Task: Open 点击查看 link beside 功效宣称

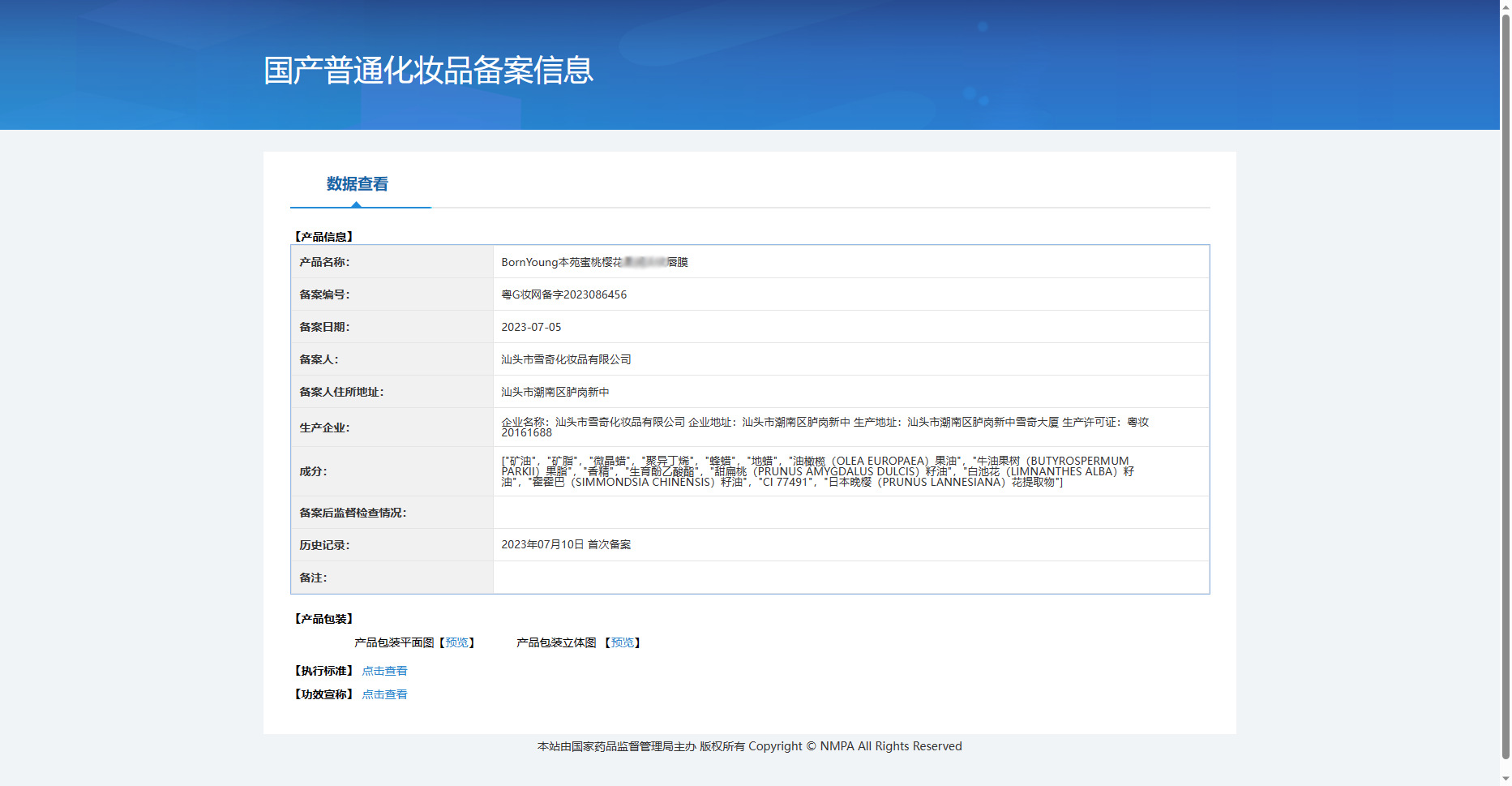Action: point(384,694)
